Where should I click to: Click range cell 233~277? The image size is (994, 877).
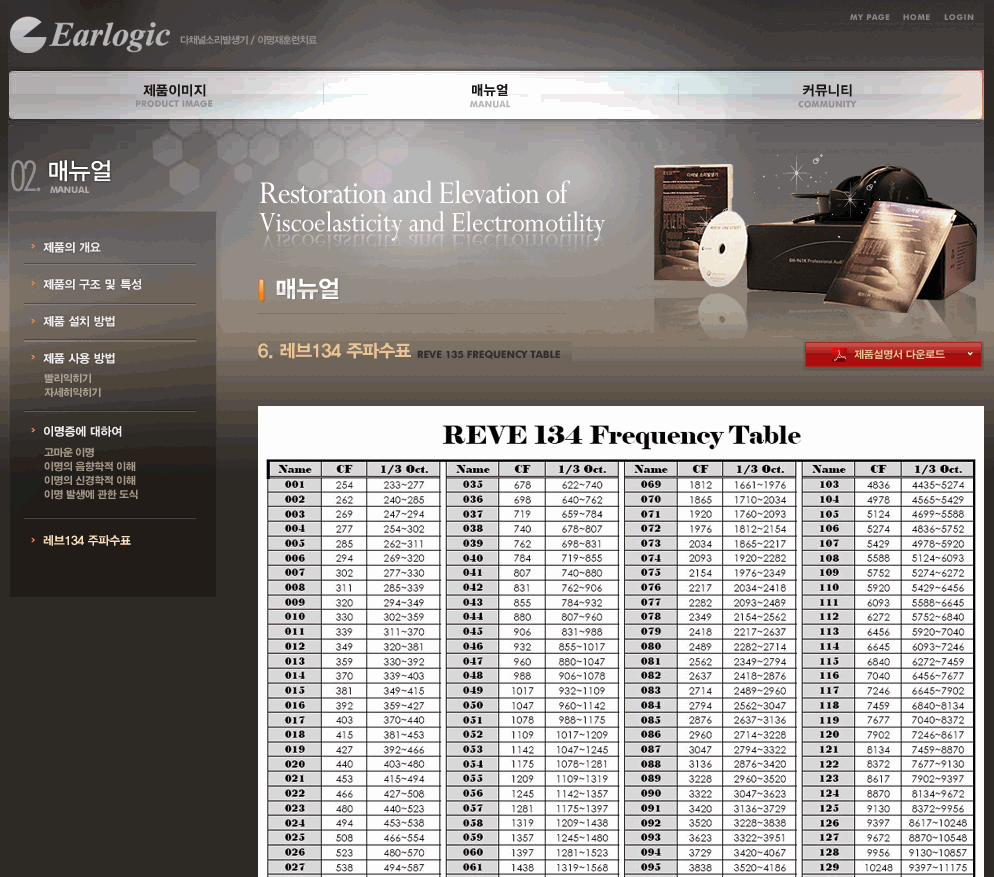click(404, 485)
